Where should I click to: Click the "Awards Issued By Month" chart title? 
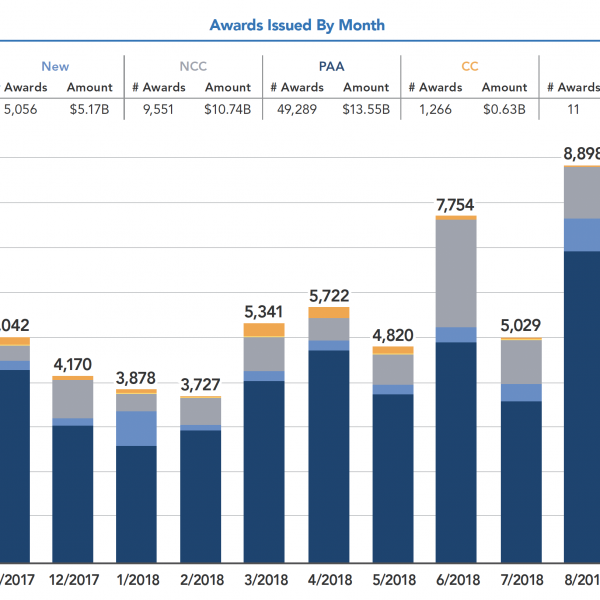point(297,25)
